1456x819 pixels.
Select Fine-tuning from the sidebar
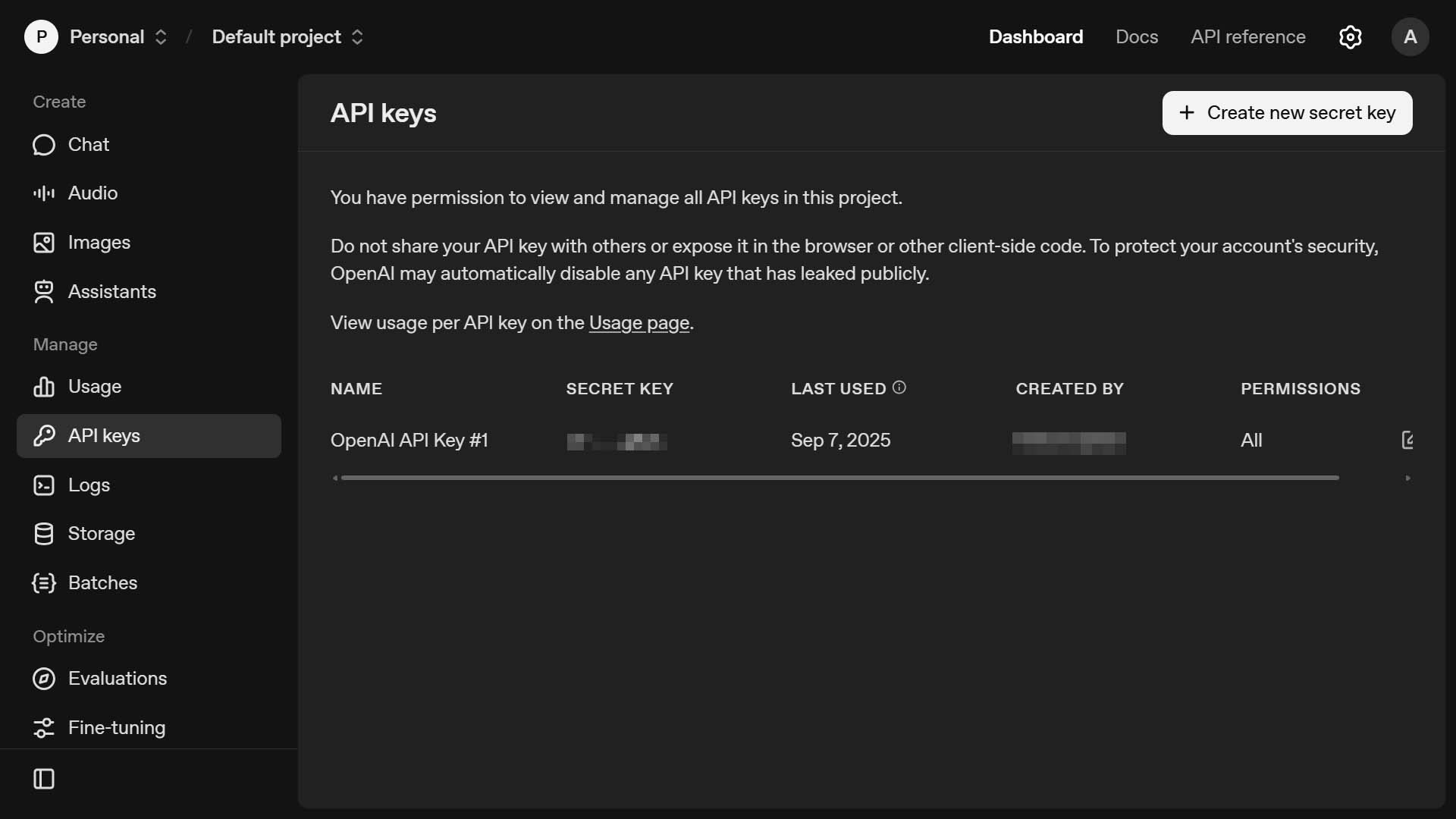point(115,728)
